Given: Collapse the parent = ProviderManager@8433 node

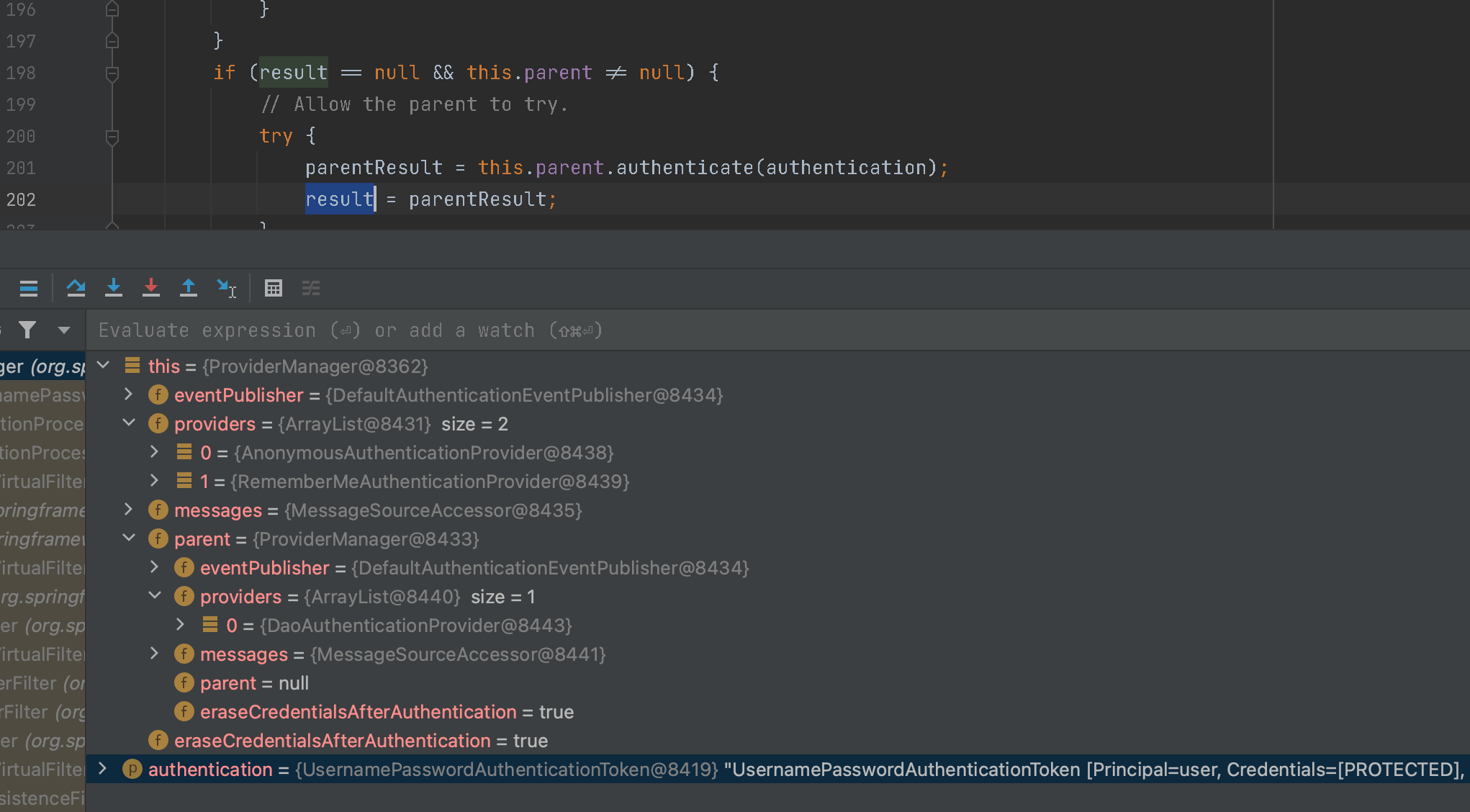Looking at the screenshot, I should pos(130,538).
